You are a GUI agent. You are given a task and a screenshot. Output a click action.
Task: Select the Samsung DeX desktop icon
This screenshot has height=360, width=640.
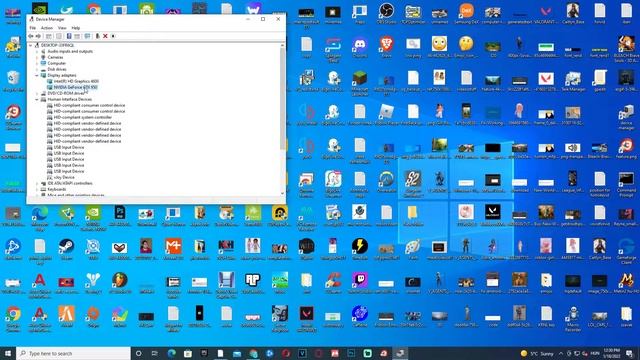(466, 13)
